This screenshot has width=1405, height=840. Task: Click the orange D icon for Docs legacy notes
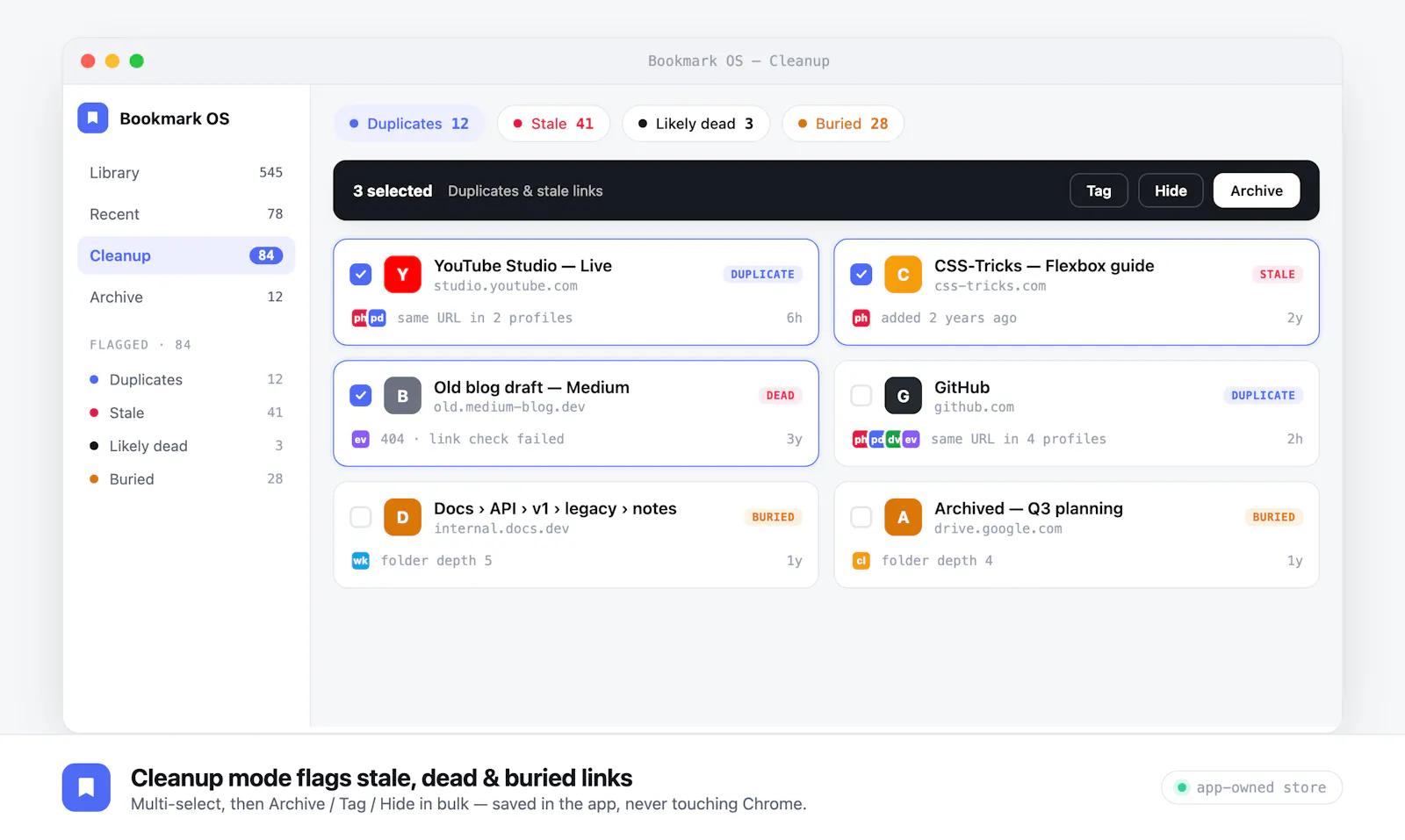(x=402, y=517)
